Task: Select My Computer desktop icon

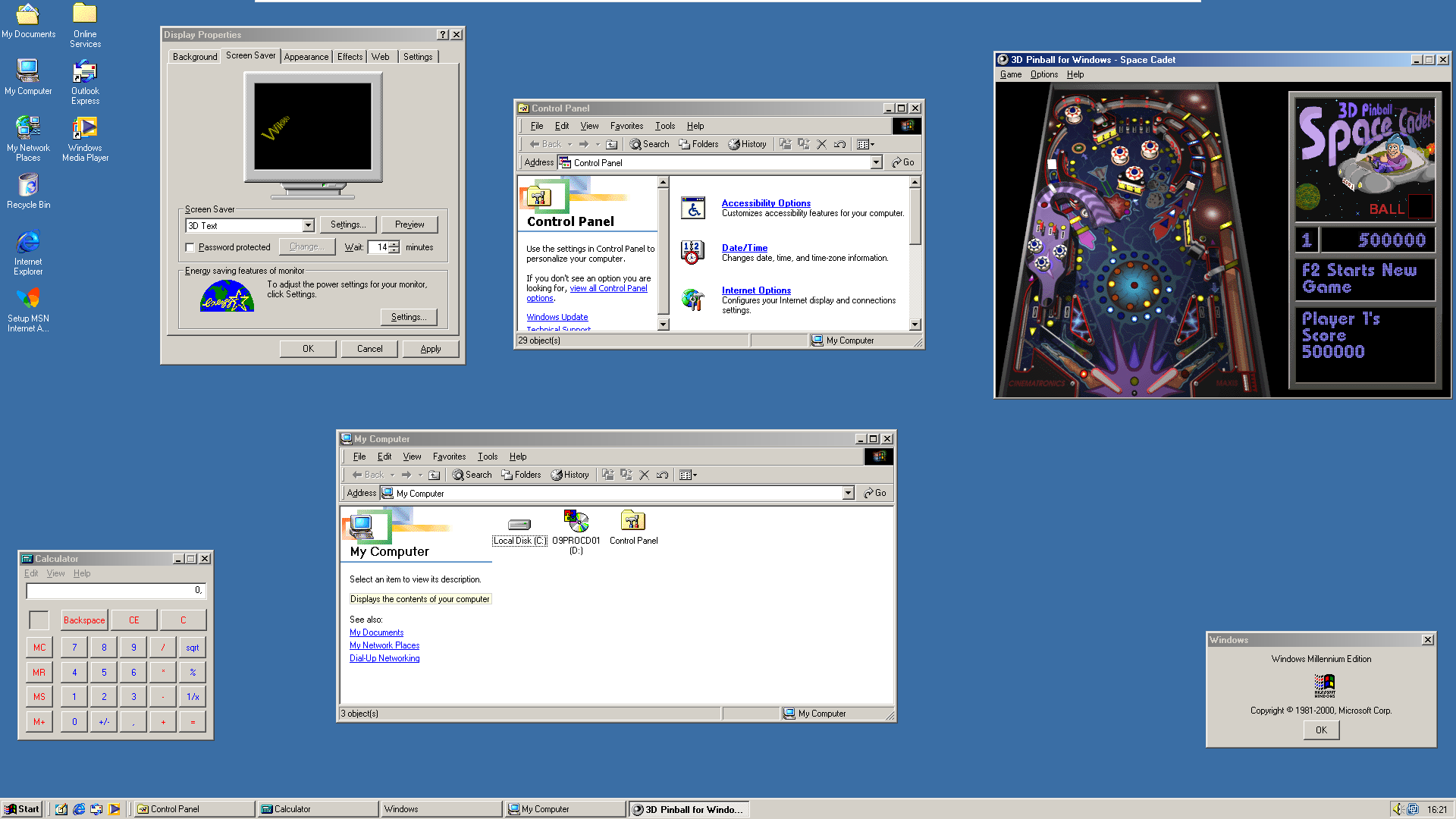Action: 28,77
